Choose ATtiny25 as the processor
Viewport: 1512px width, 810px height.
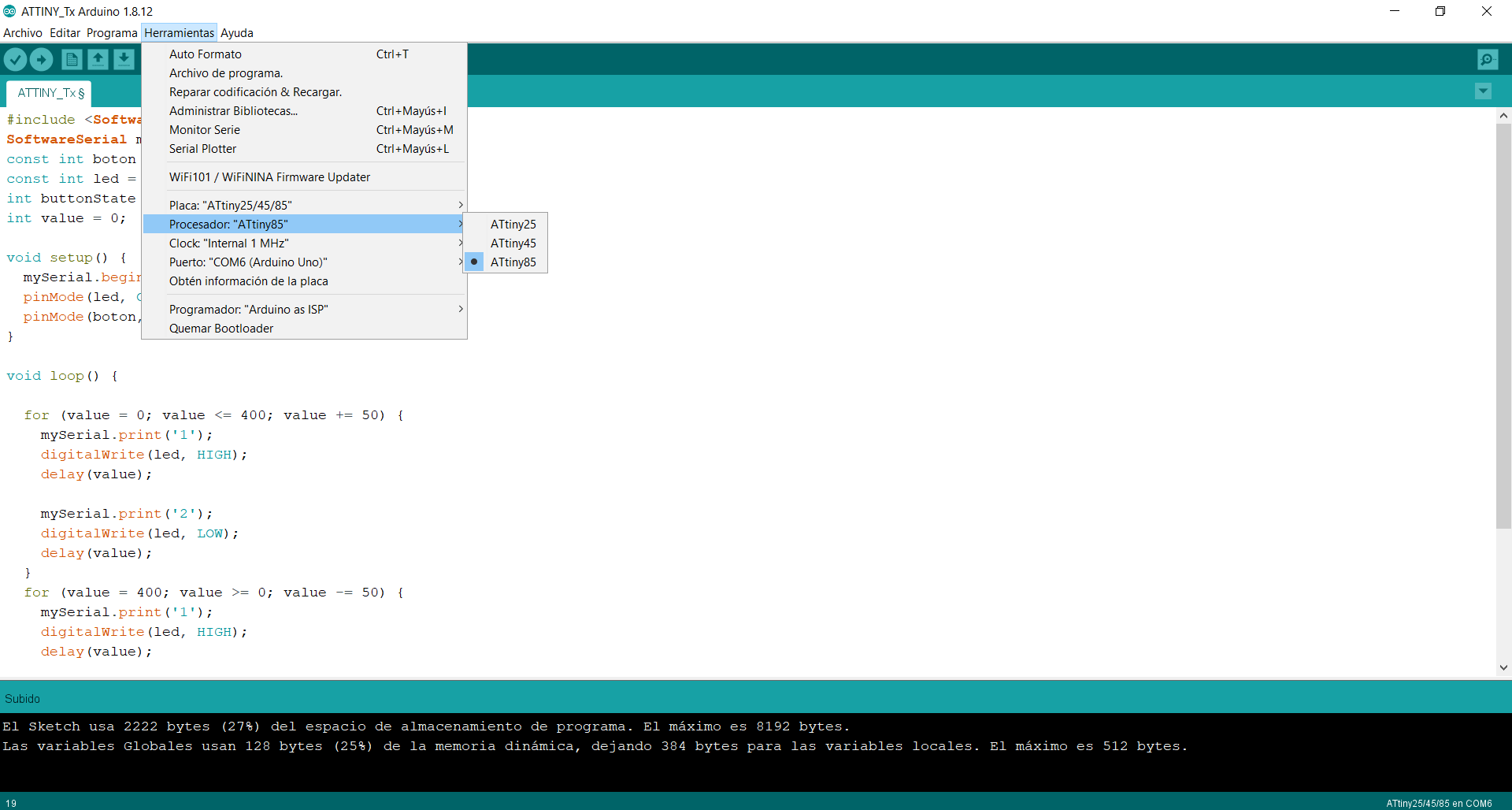pos(506,225)
